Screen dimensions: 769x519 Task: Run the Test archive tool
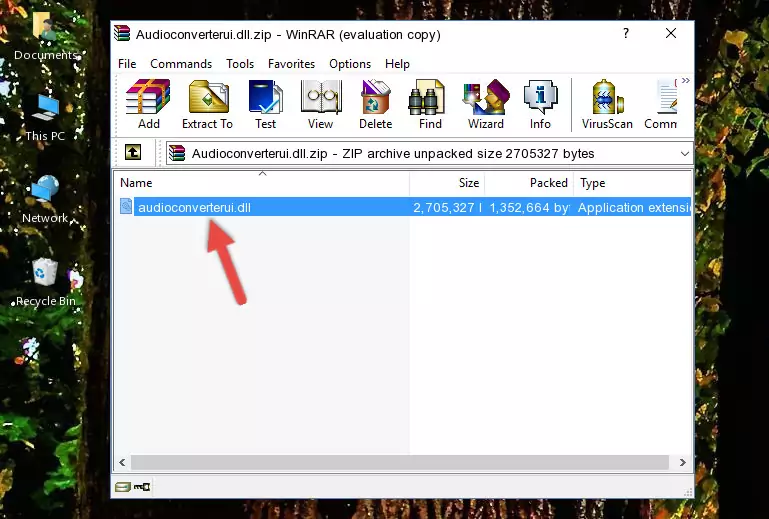265,104
